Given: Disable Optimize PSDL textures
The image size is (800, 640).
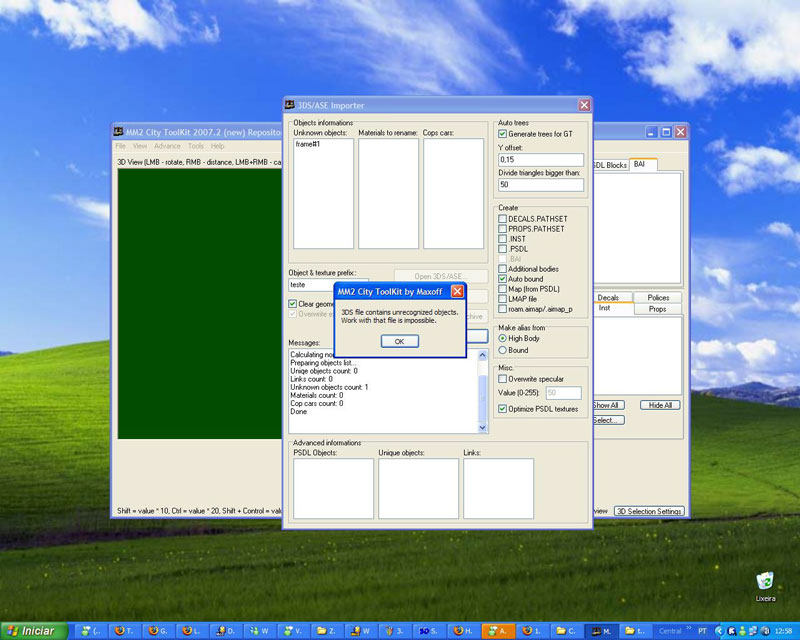Looking at the screenshot, I should [x=503, y=409].
